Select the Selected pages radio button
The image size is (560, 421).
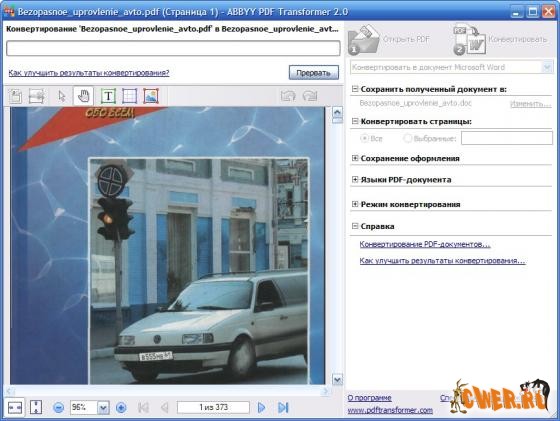point(408,138)
